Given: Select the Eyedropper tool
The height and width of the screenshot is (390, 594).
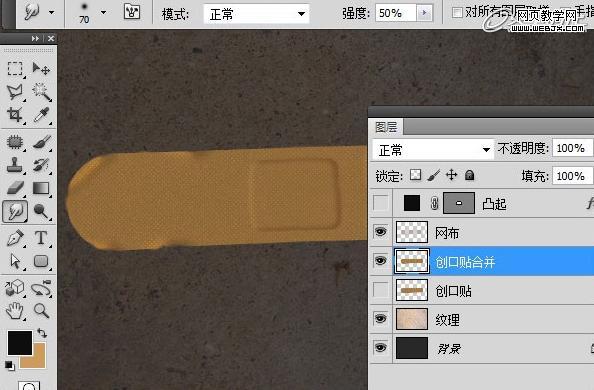Looking at the screenshot, I should 41,114.
